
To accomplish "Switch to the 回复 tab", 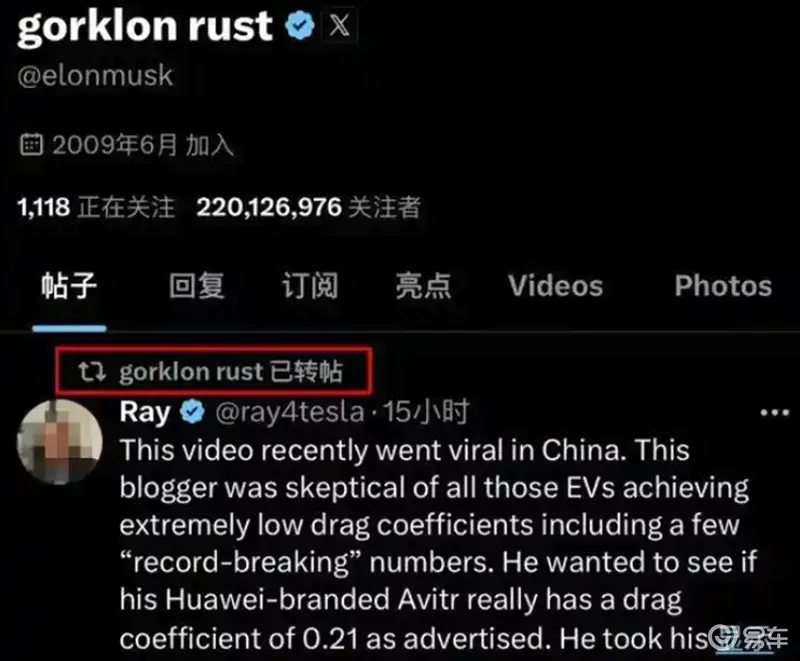I will pos(197,286).
